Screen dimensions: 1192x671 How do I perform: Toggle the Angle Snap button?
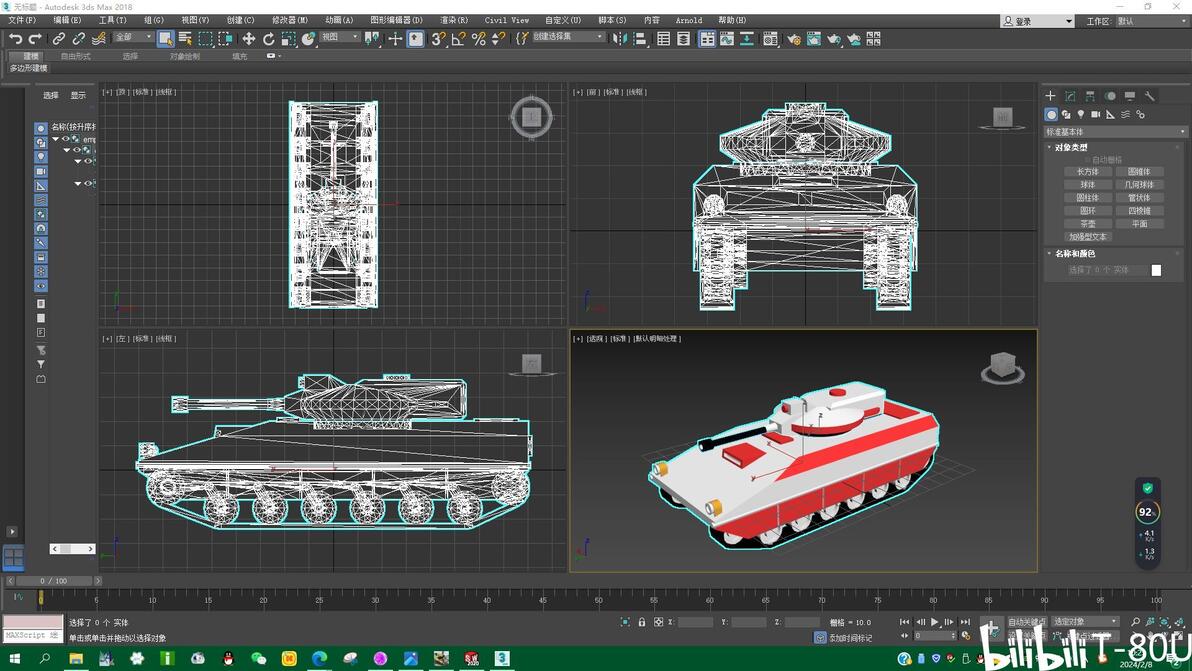click(458, 39)
